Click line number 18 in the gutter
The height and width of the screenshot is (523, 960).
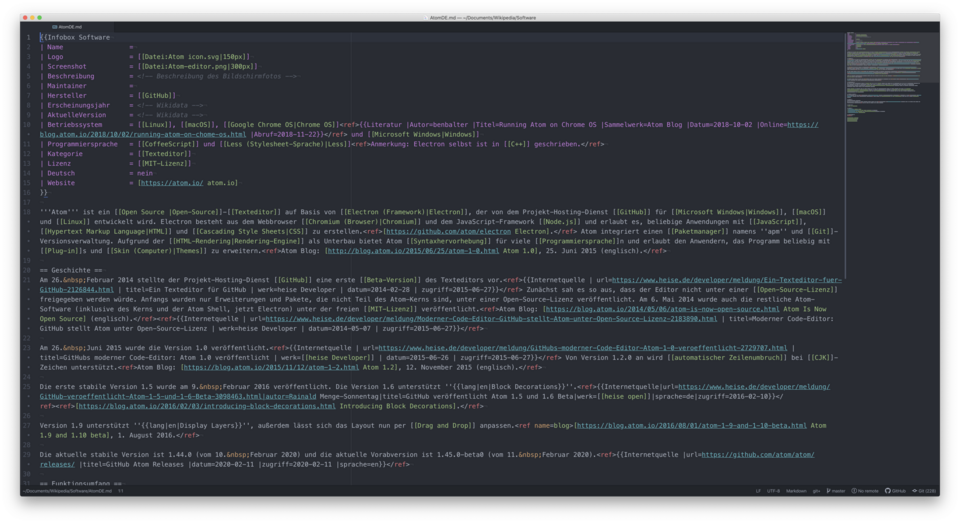(27, 212)
